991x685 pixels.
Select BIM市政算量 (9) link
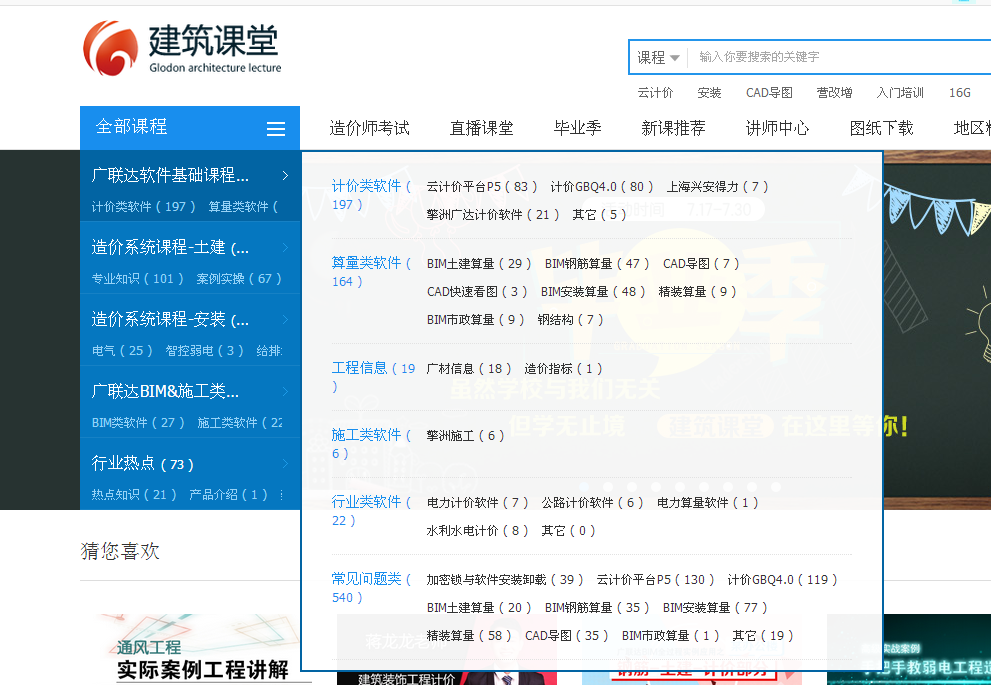coord(476,320)
